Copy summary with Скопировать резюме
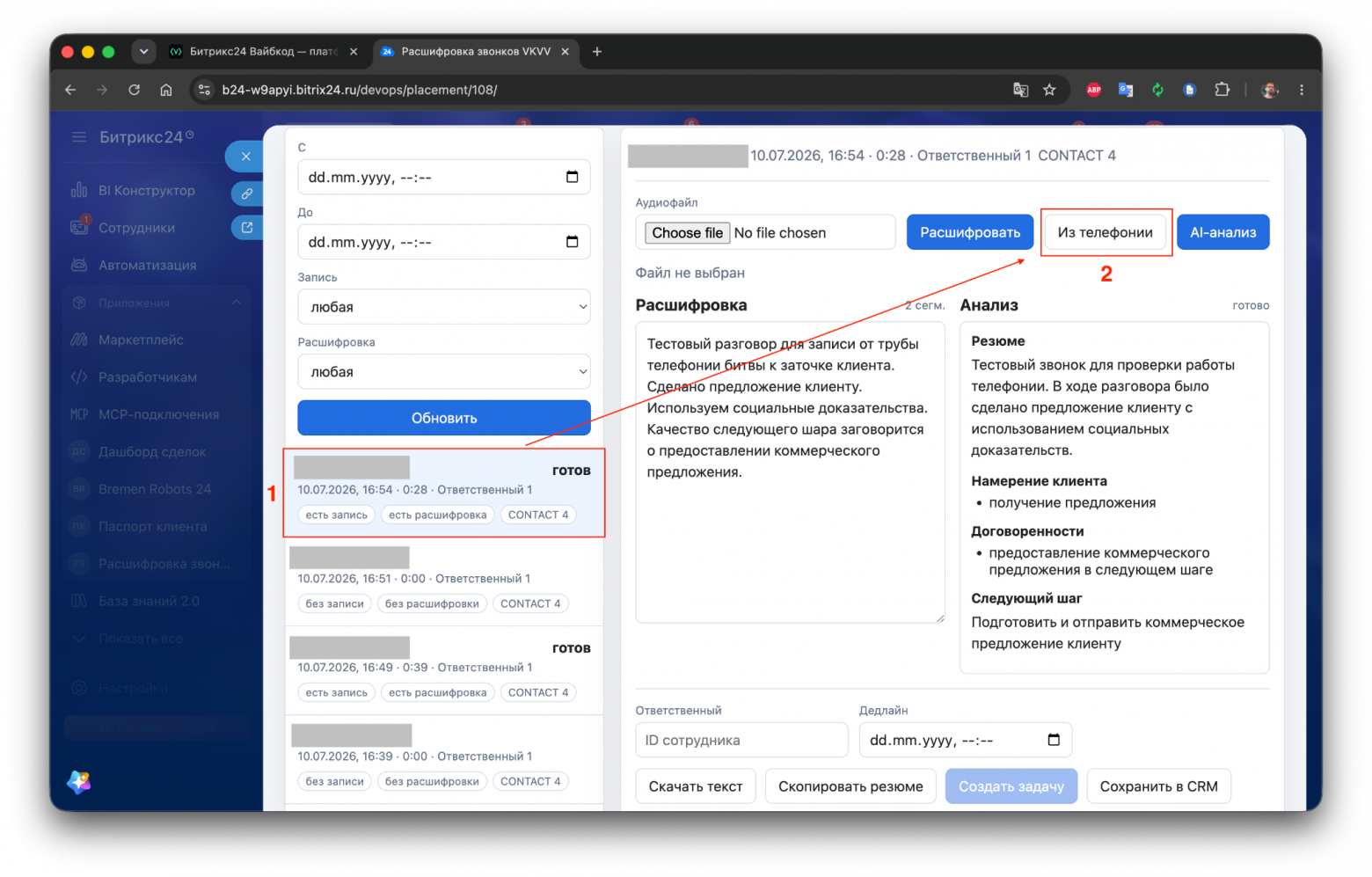Image resolution: width=1372 pixels, height=877 pixels. (850, 786)
